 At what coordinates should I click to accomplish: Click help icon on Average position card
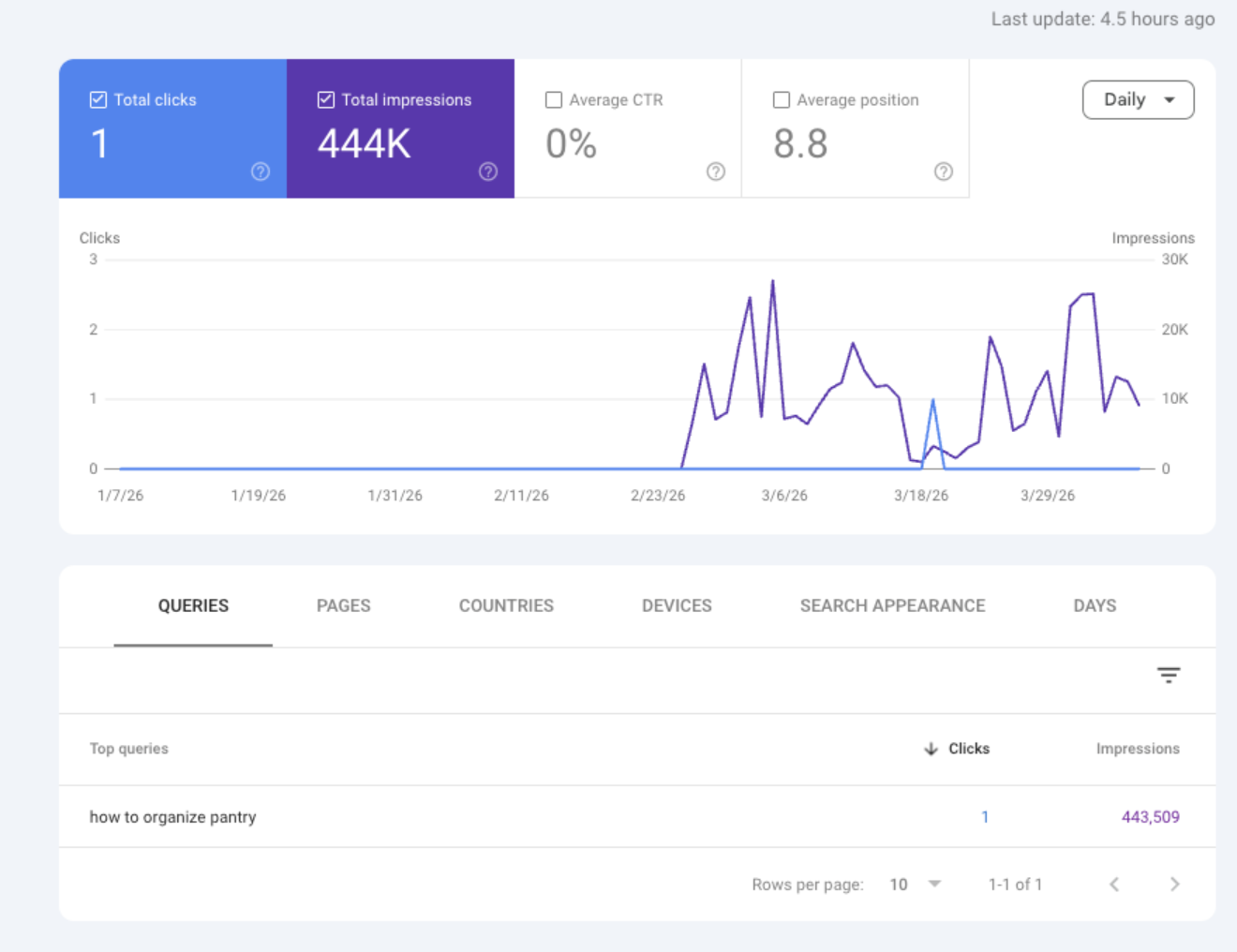click(x=944, y=171)
